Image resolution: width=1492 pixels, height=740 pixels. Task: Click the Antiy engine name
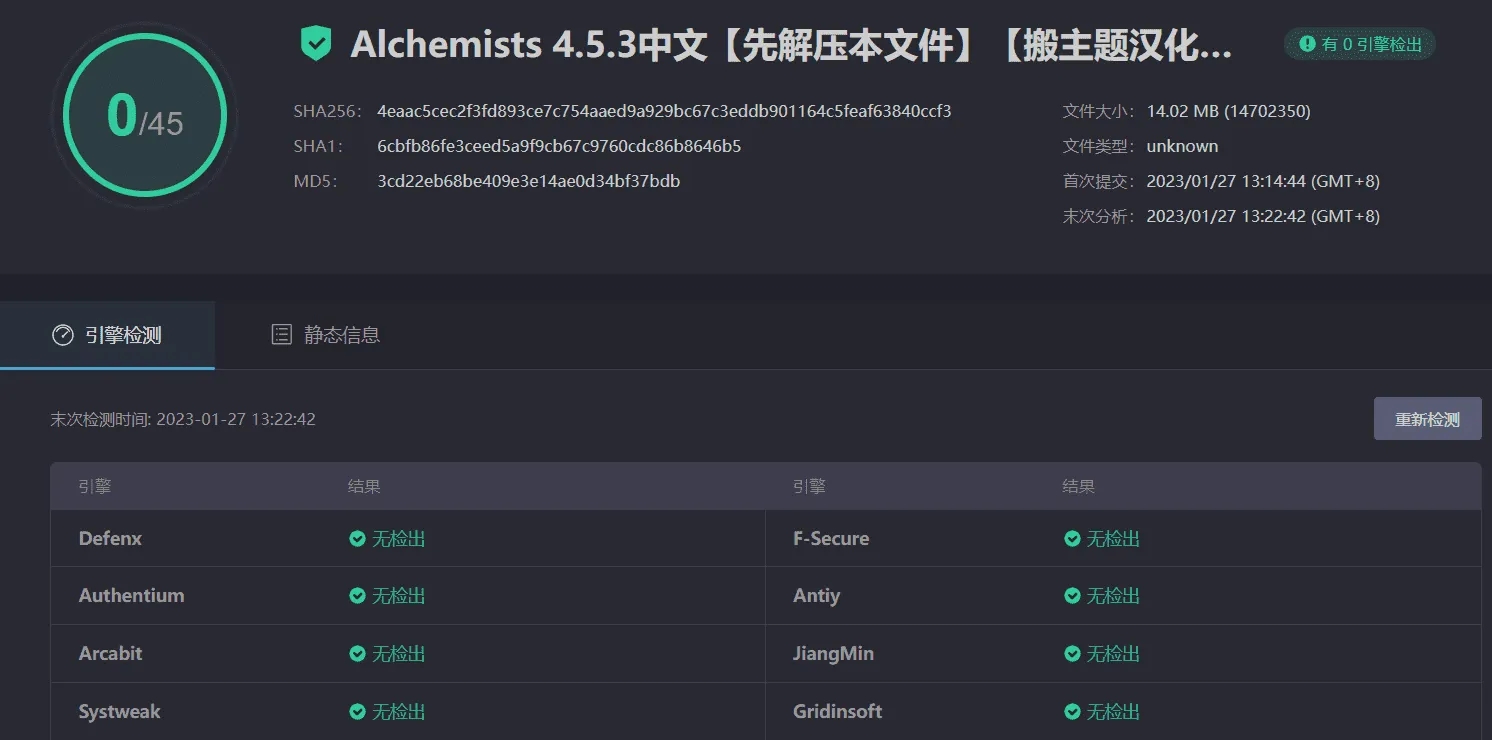click(x=816, y=596)
